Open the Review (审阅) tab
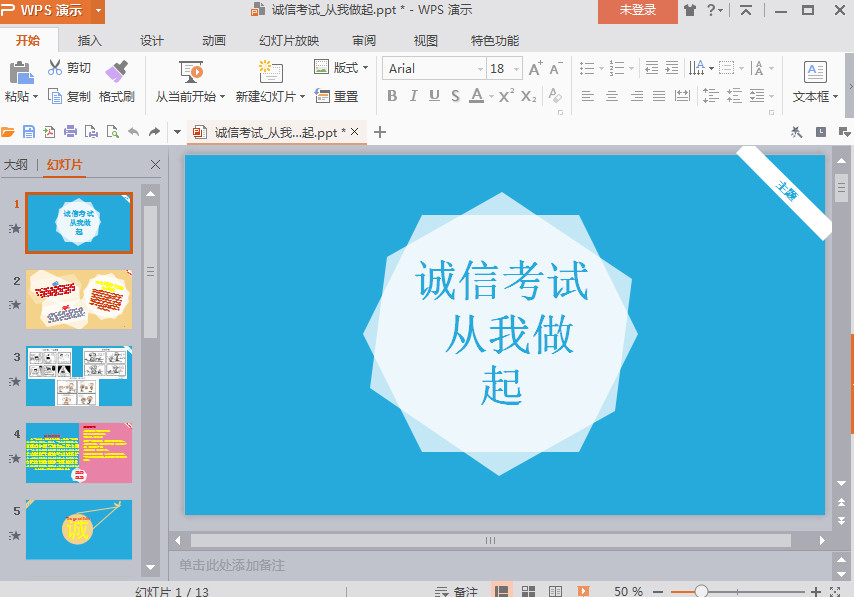Image resolution: width=854 pixels, height=597 pixels. 364,40
